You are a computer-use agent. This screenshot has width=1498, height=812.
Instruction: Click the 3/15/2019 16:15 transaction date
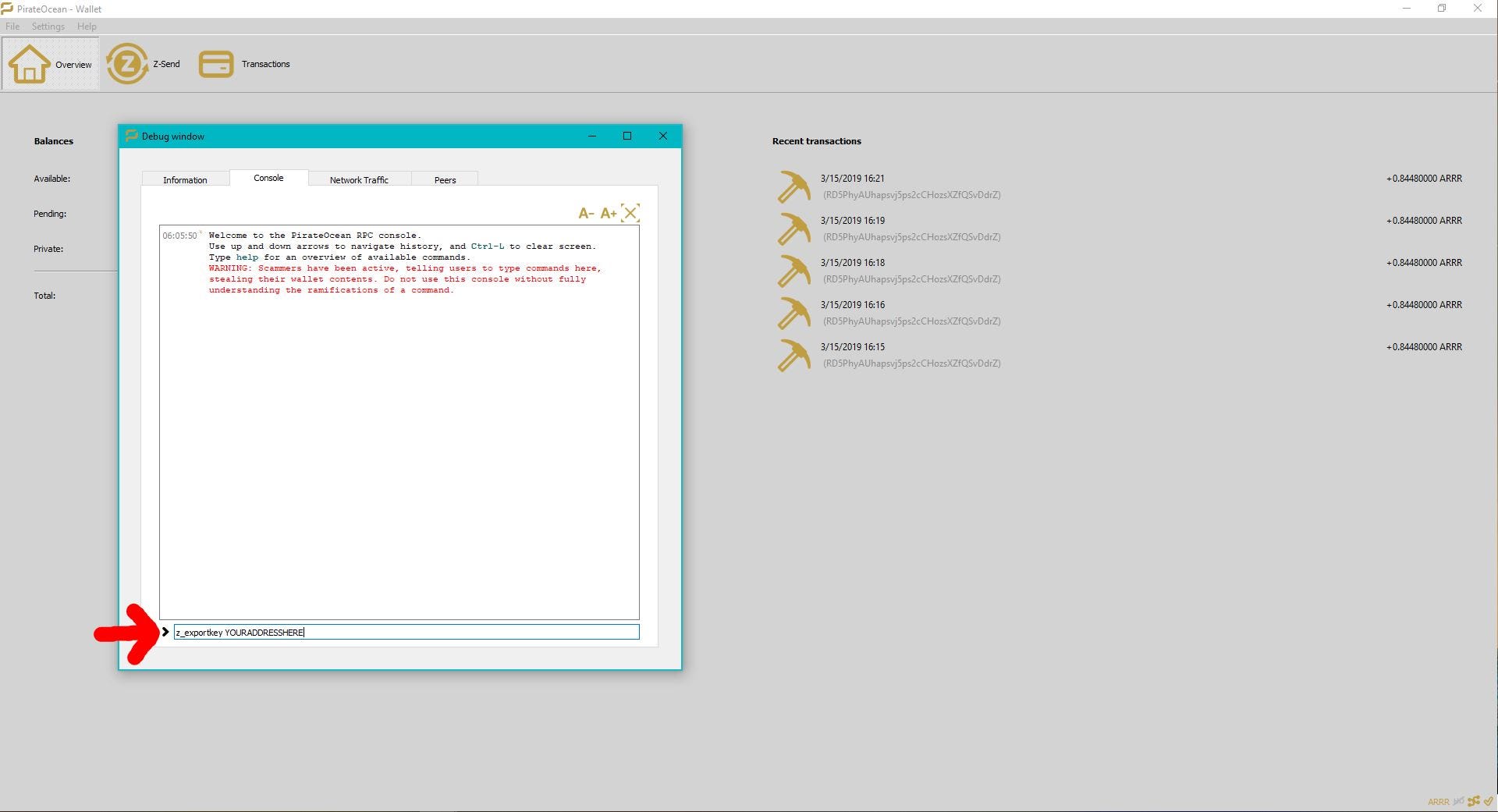(x=852, y=347)
